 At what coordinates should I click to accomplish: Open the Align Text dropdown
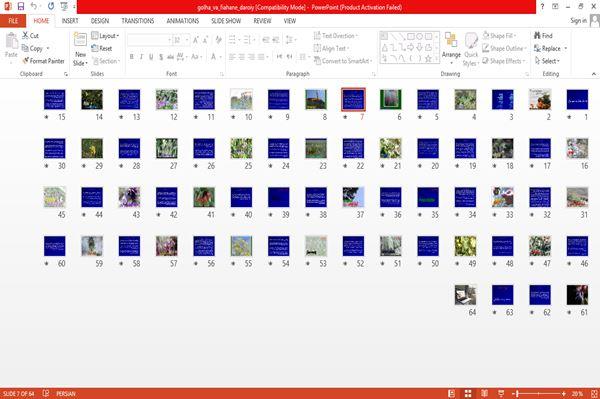pos(331,48)
